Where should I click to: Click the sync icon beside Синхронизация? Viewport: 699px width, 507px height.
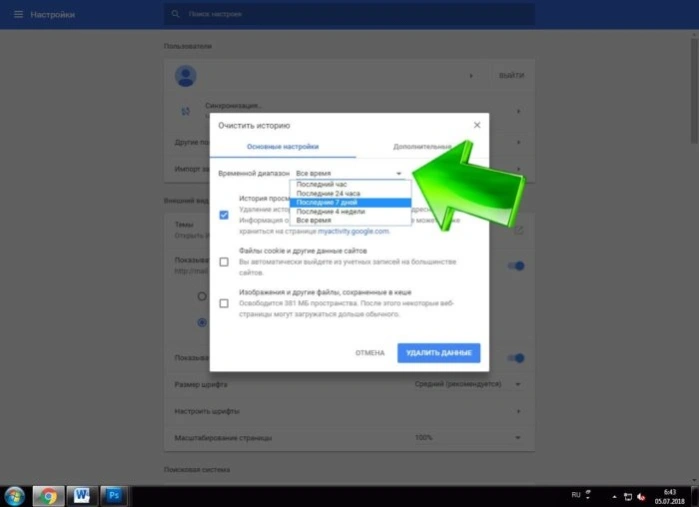point(185,111)
